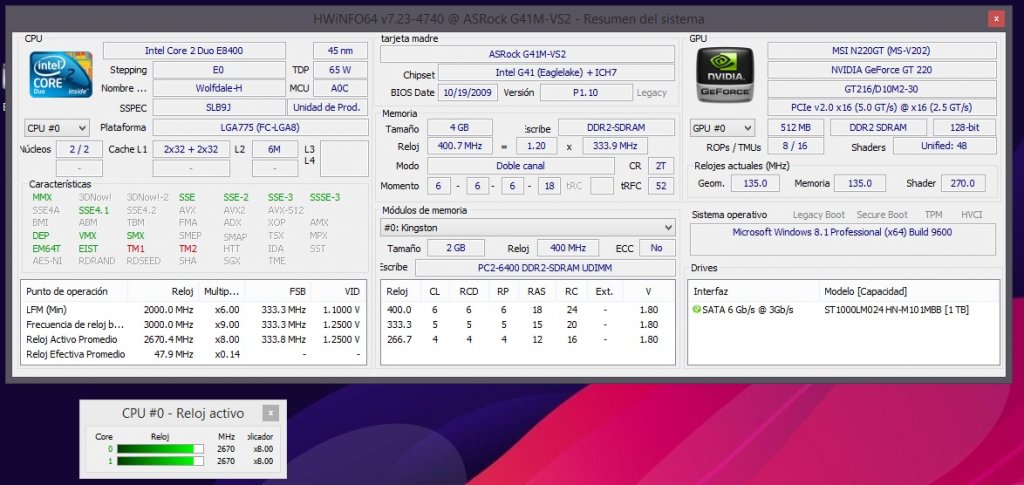The height and width of the screenshot is (485, 1024).
Task: Expand the #0: Kingston memory module dropdown
Action: pos(528,227)
